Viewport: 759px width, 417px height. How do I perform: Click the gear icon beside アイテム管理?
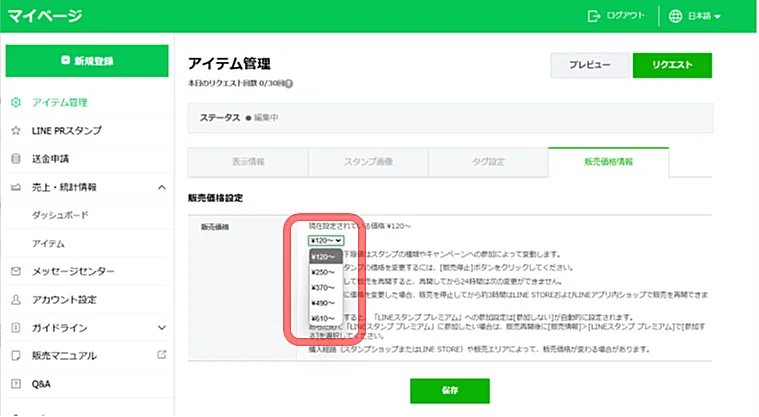click(16, 102)
